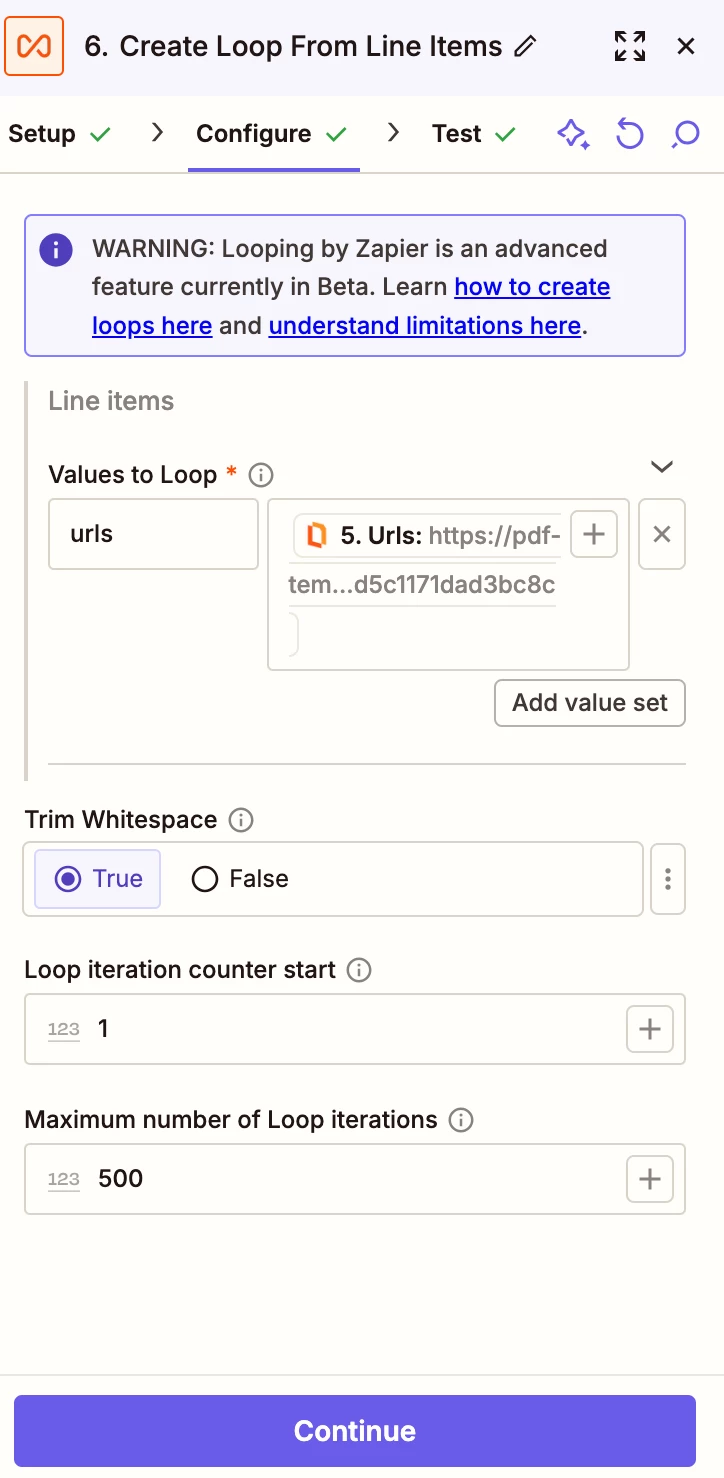
Task: Open the Setup tab
Action: [x=60, y=134]
